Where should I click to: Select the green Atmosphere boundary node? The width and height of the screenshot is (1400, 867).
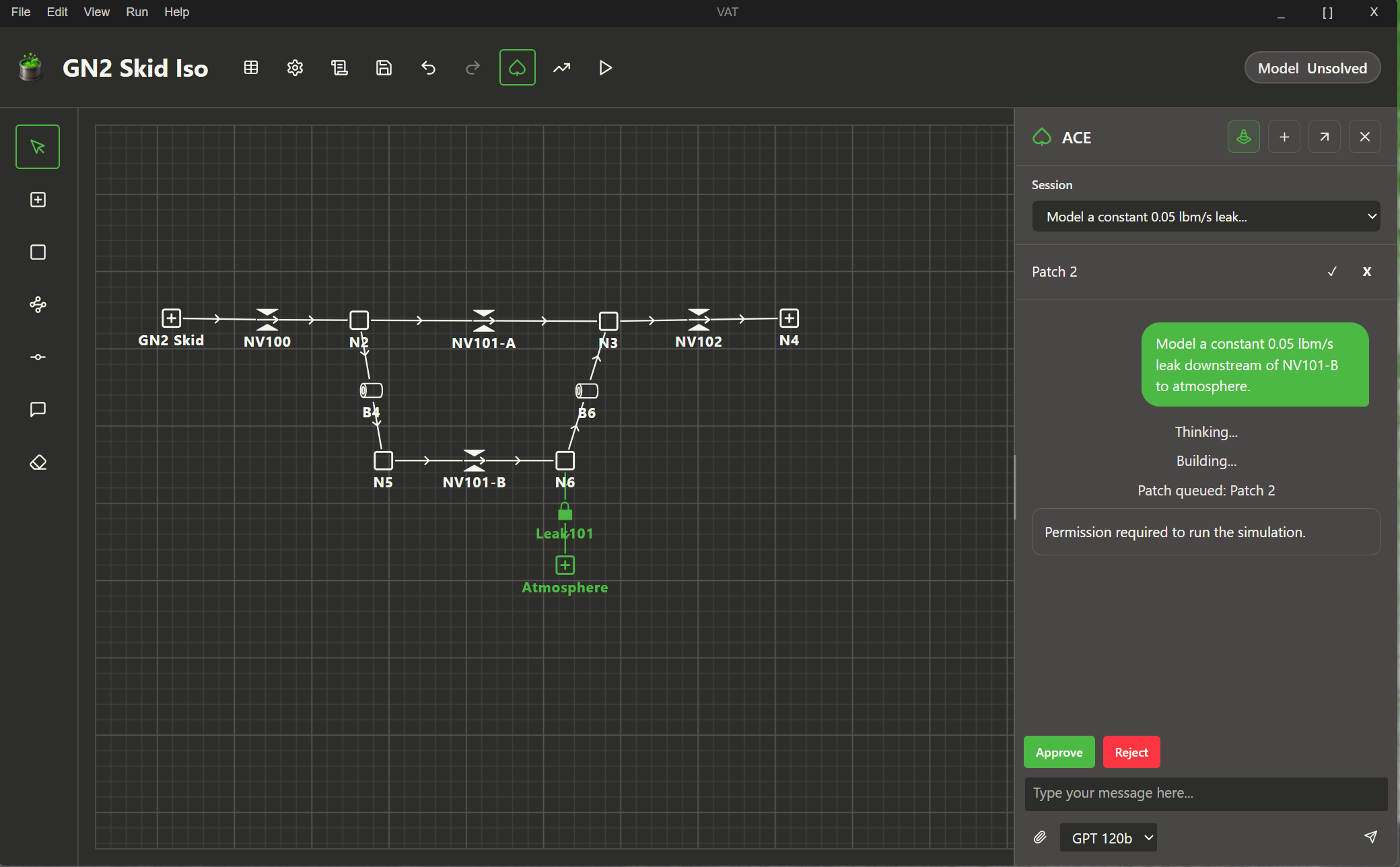click(x=565, y=565)
